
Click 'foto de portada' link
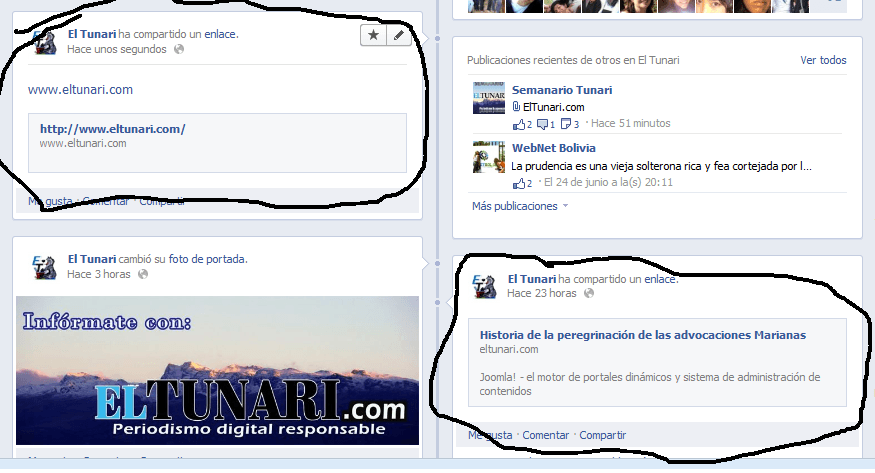[206, 259]
